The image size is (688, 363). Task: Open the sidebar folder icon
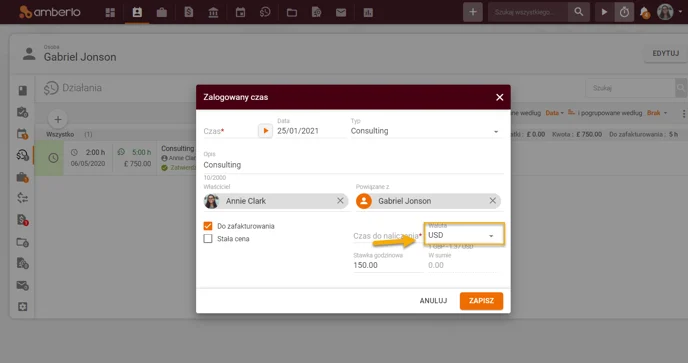point(22,242)
